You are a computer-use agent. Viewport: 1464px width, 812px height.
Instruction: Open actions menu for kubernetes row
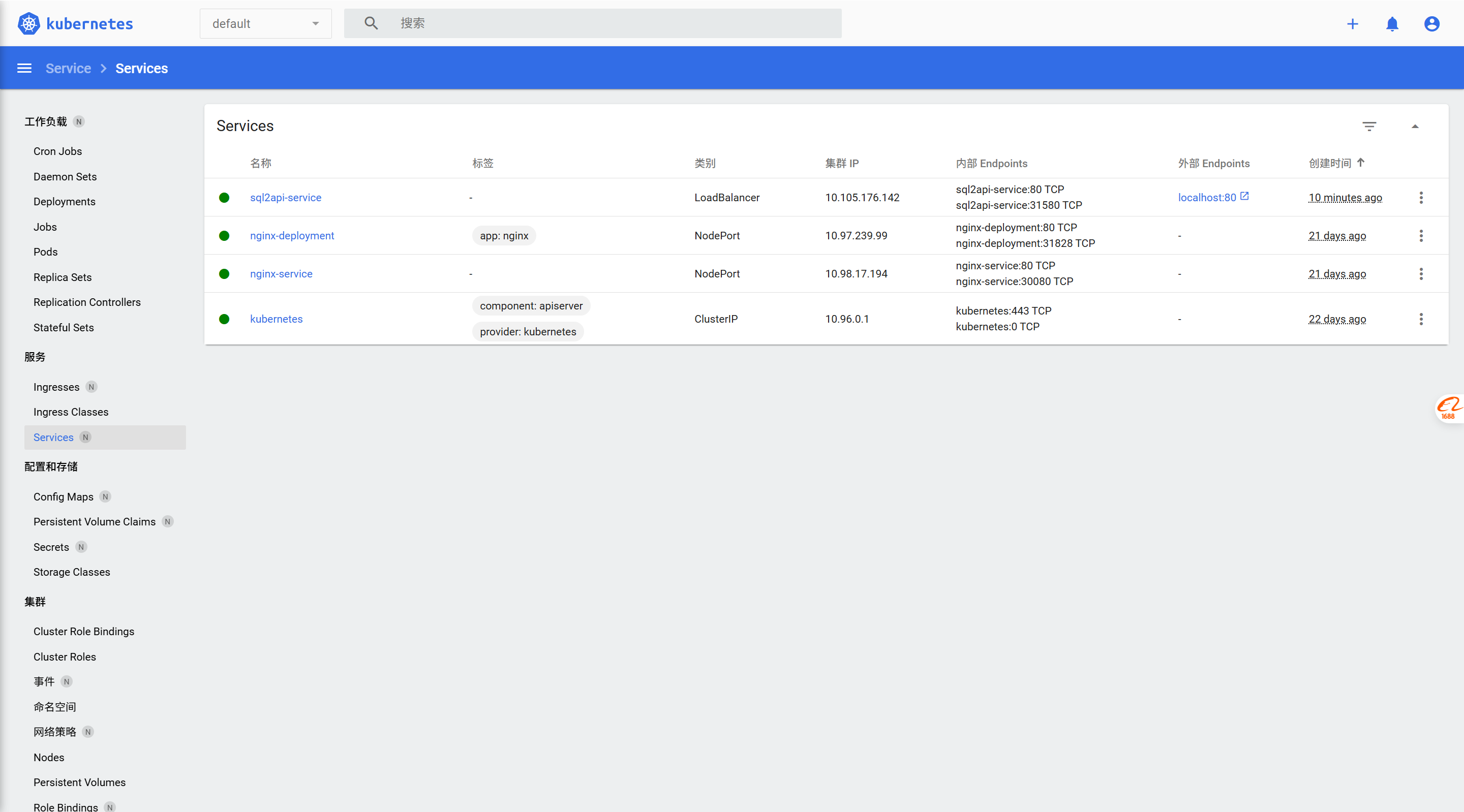pyautogui.click(x=1421, y=319)
